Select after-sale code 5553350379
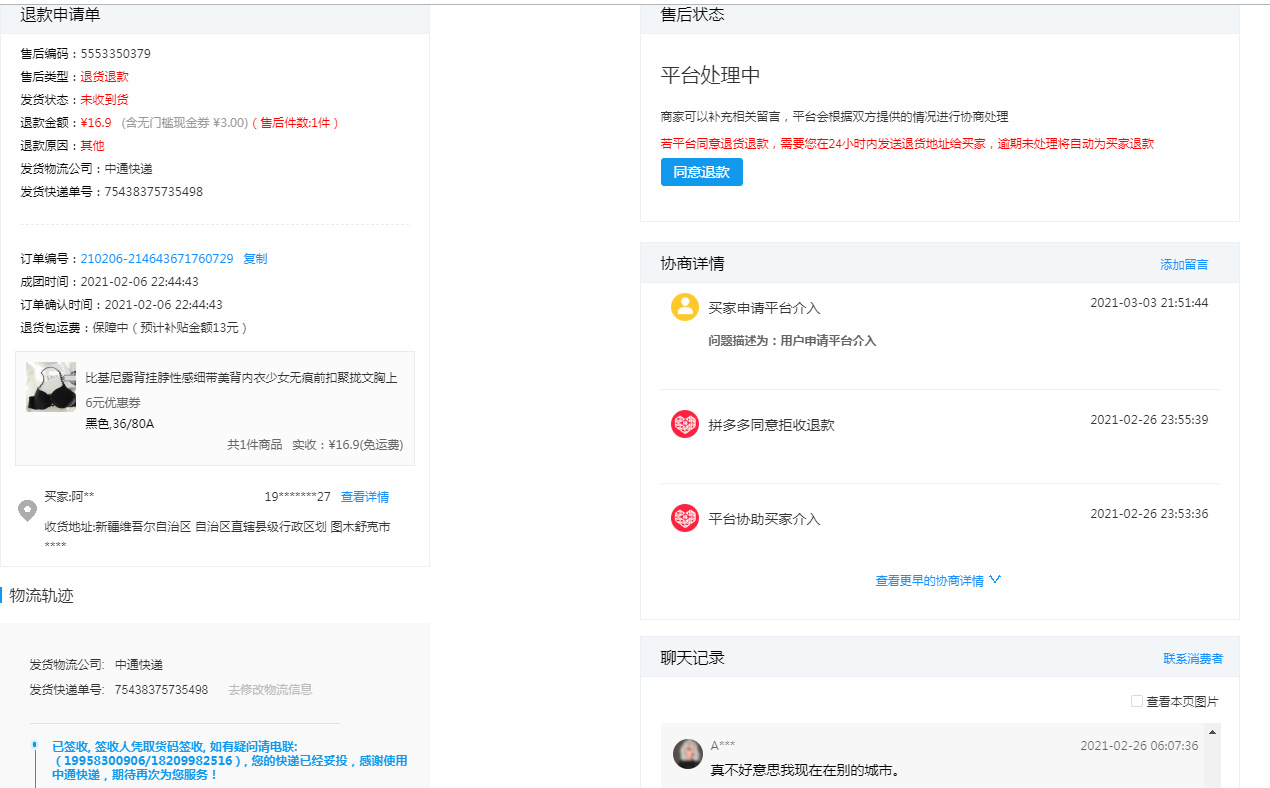 coord(116,53)
